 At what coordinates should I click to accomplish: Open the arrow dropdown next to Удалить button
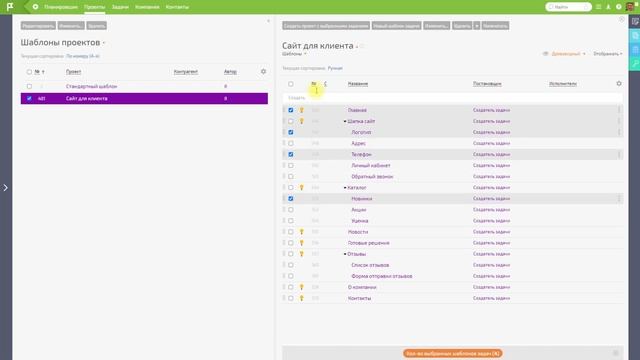coord(476,26)
